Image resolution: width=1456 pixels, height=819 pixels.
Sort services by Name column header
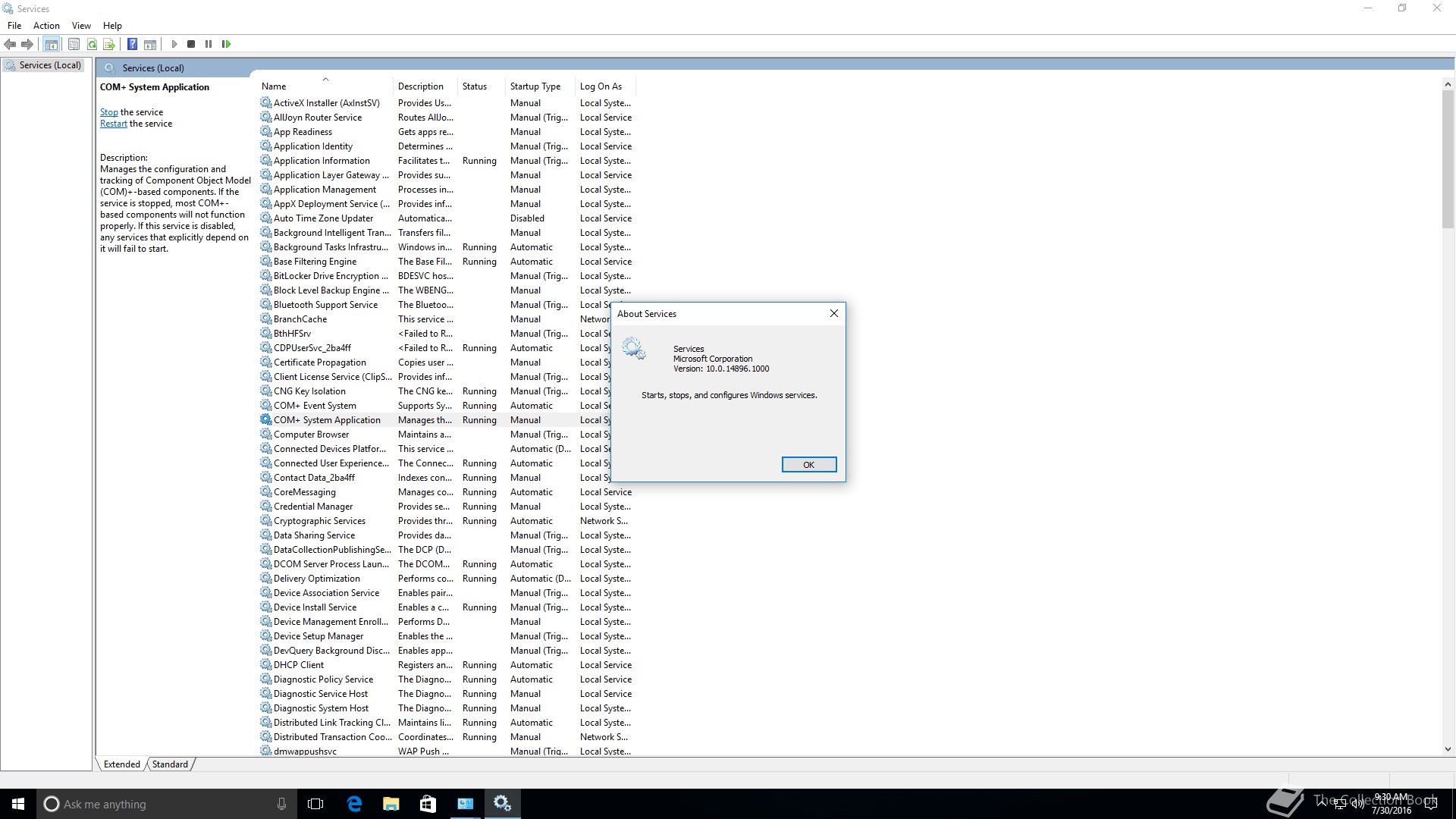coord(274,86)
